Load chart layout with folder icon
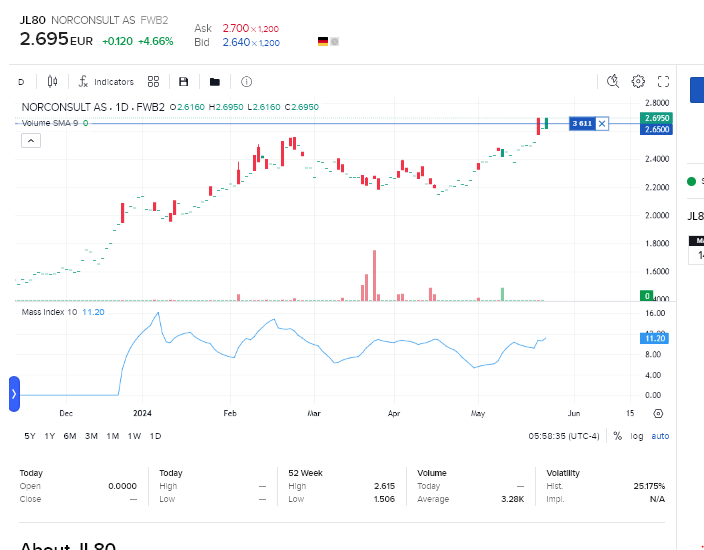The image size is (704, 550). coord(215,82)
